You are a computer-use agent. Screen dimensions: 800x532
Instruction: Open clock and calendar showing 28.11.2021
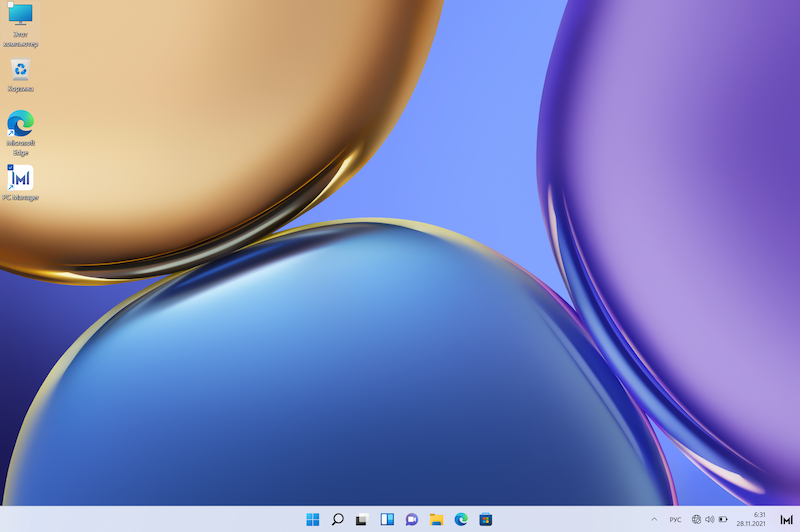click(751, 519)
